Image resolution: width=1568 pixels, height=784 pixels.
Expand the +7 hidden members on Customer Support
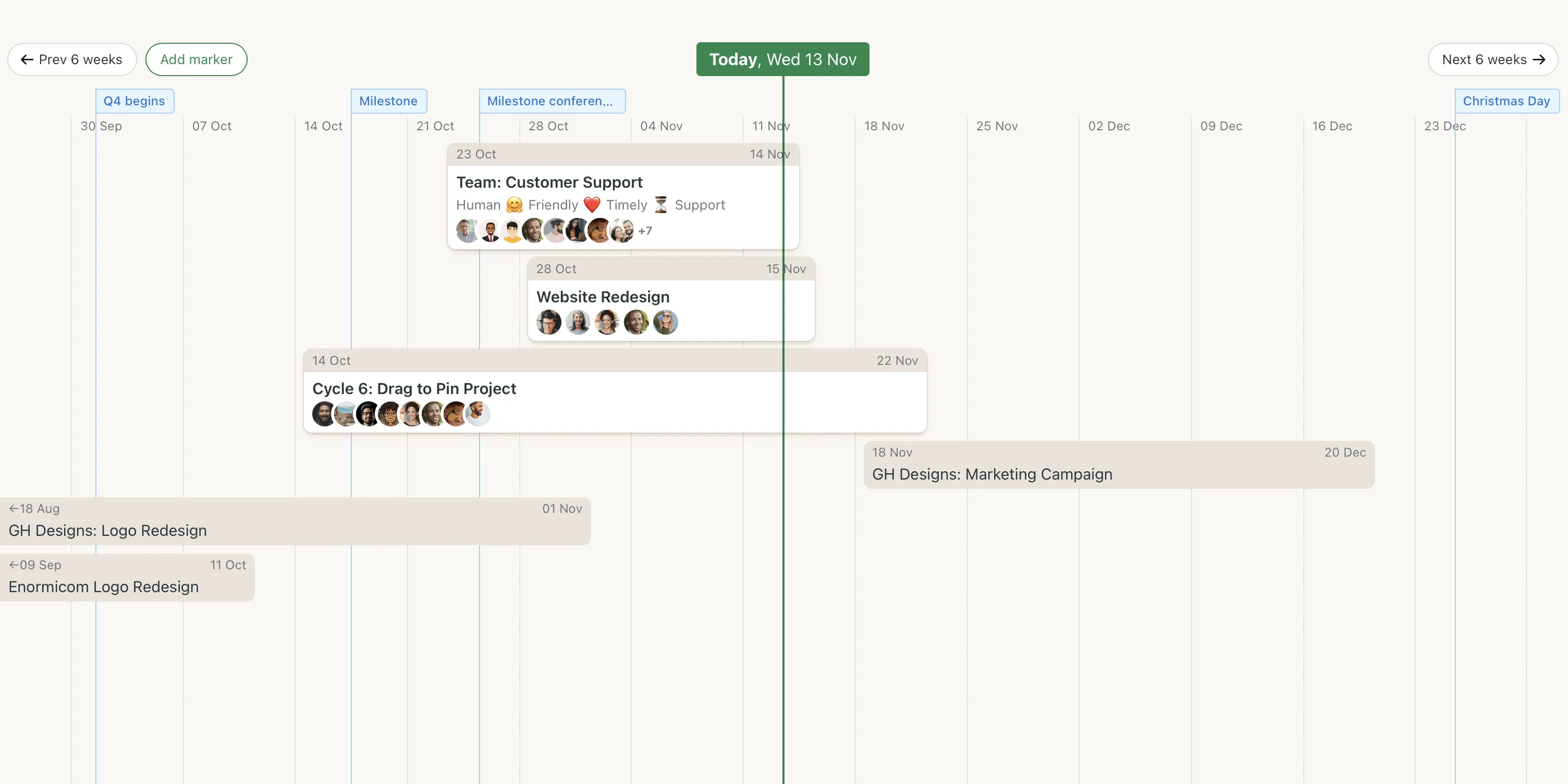[x=645, y=231]
